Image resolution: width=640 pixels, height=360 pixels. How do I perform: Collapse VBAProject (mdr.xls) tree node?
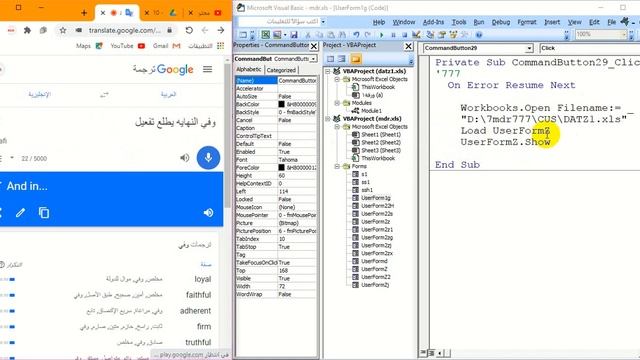point(328,118)
